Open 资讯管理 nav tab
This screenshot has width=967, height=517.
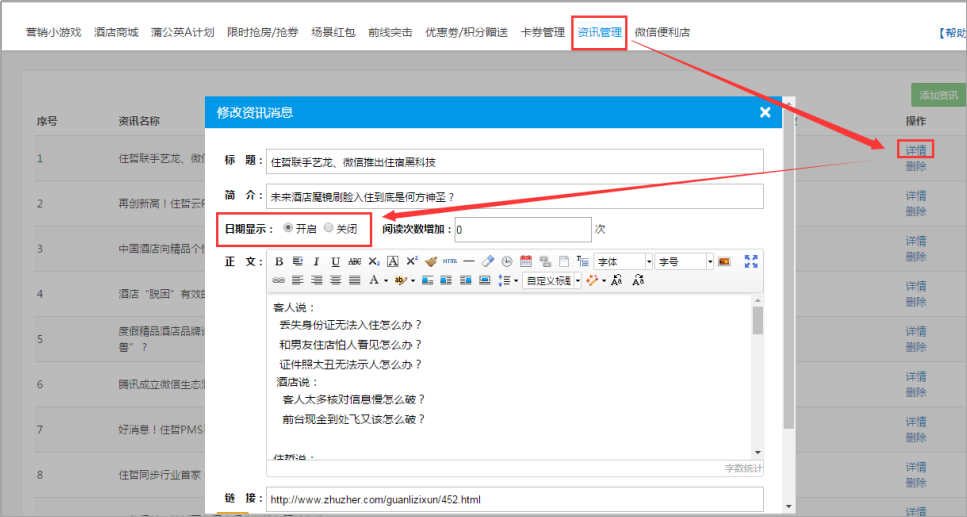click(x=599, y=32)
